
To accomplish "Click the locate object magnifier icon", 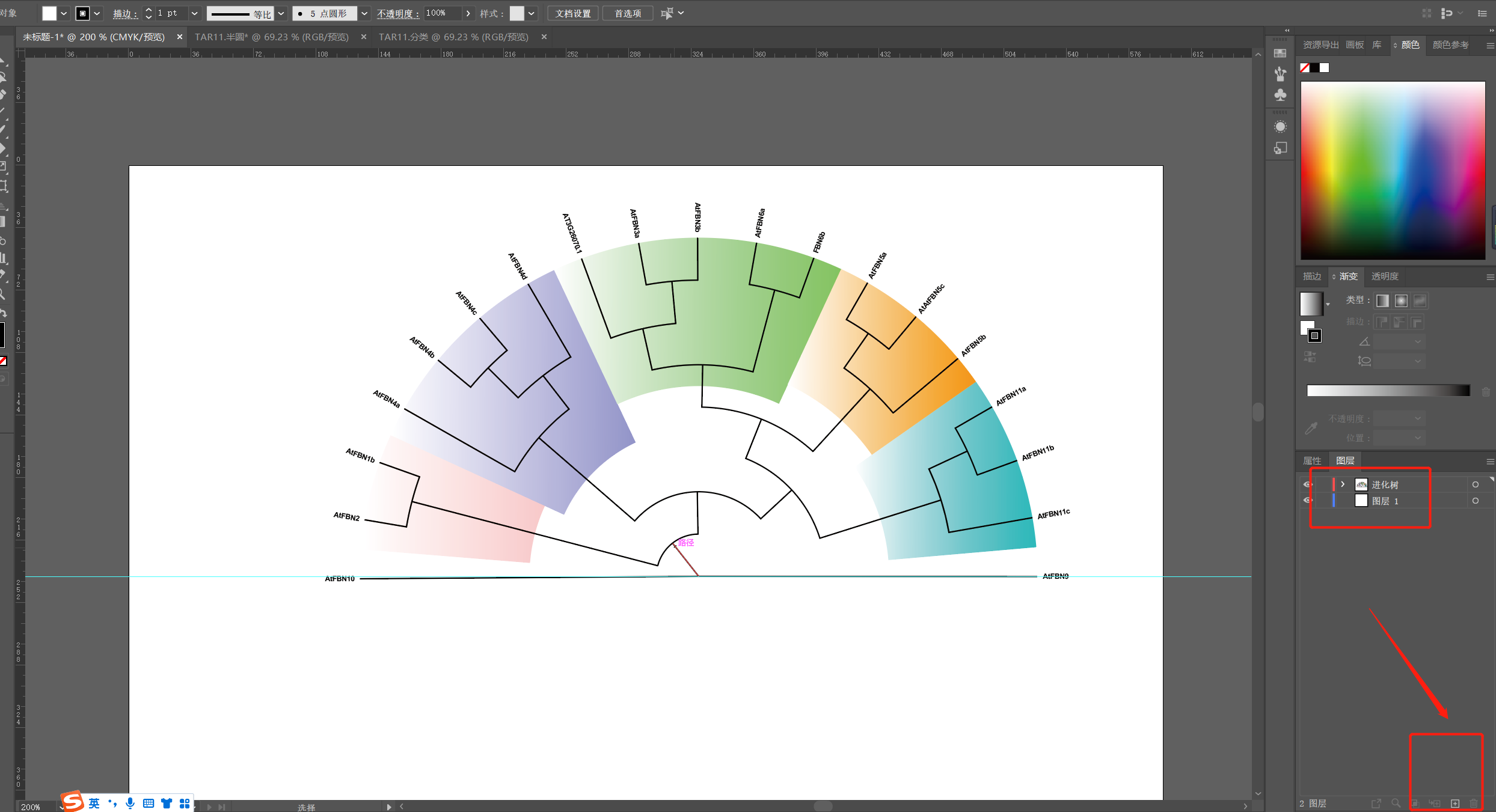I will click(1396, 804).
